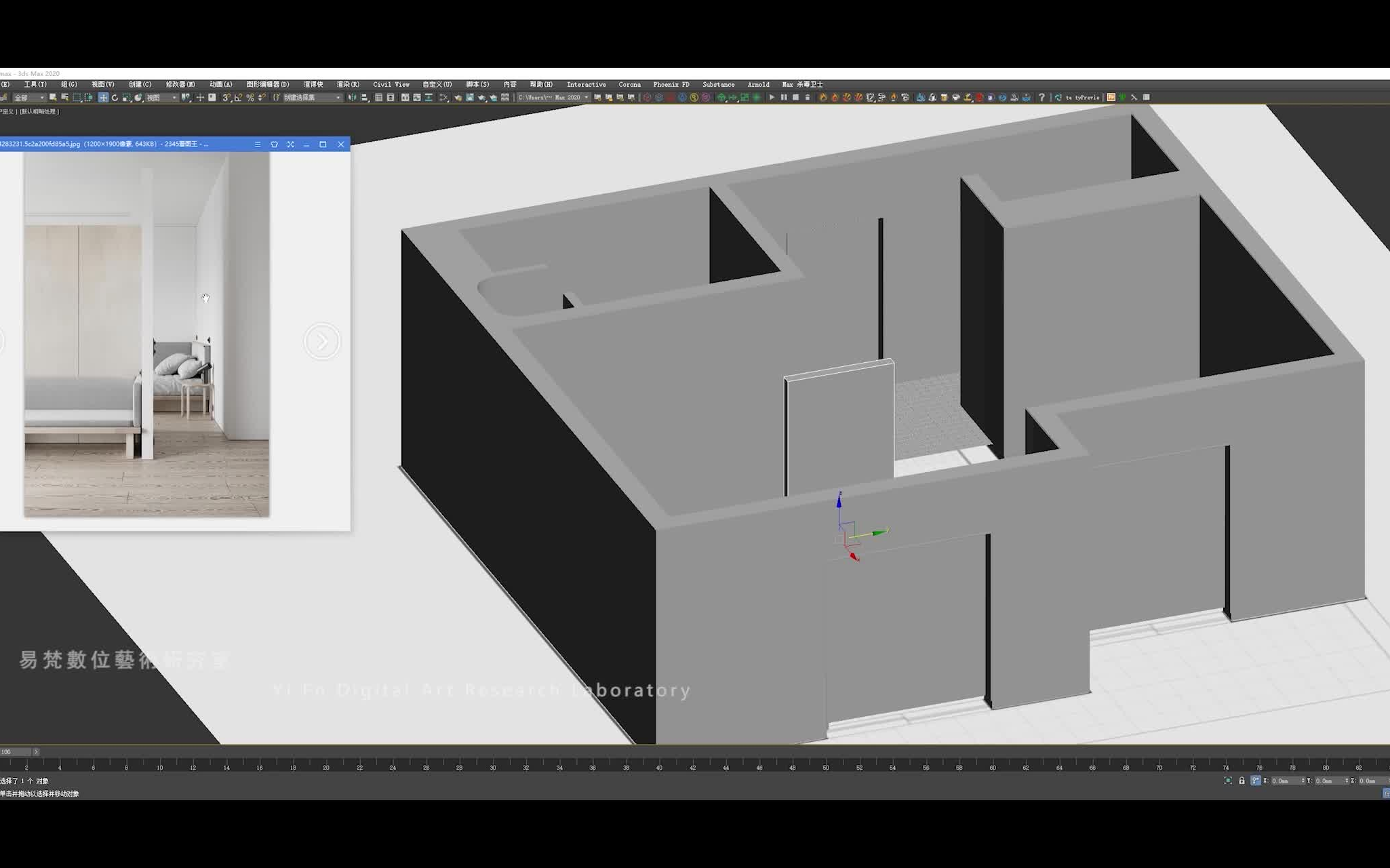The width and height of the screenshot is (1390, 868).
Task: Open the Curve Editor icon
Action: pyautogui.click(x=417, y=98)
